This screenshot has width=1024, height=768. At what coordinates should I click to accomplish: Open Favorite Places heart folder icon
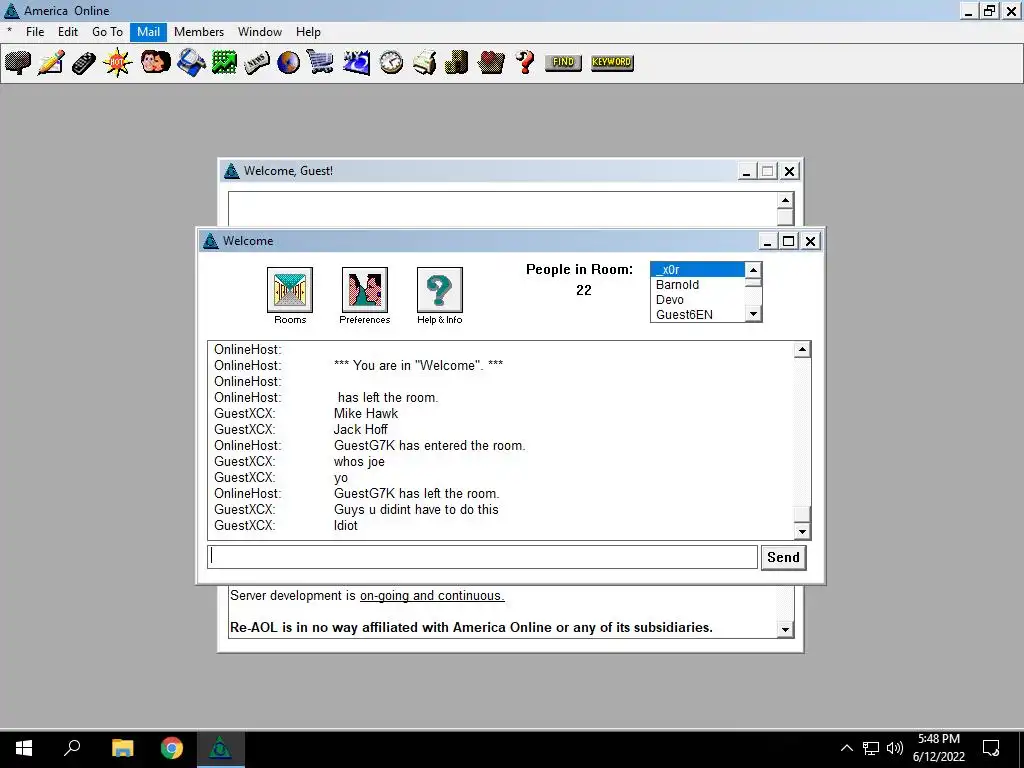[x=491, y=63]
